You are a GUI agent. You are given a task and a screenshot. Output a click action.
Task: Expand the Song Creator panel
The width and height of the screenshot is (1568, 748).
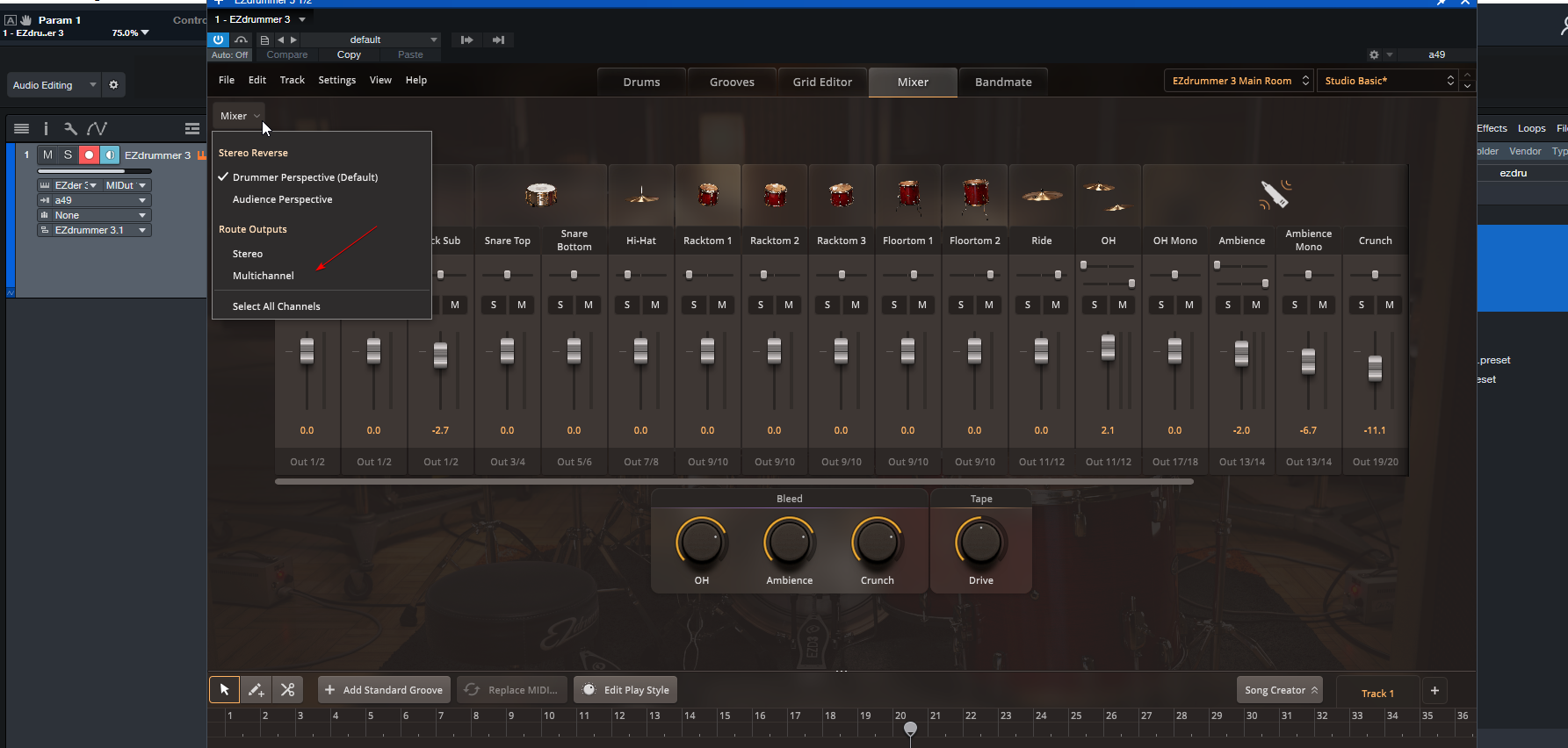click(x=1280, y=690)
